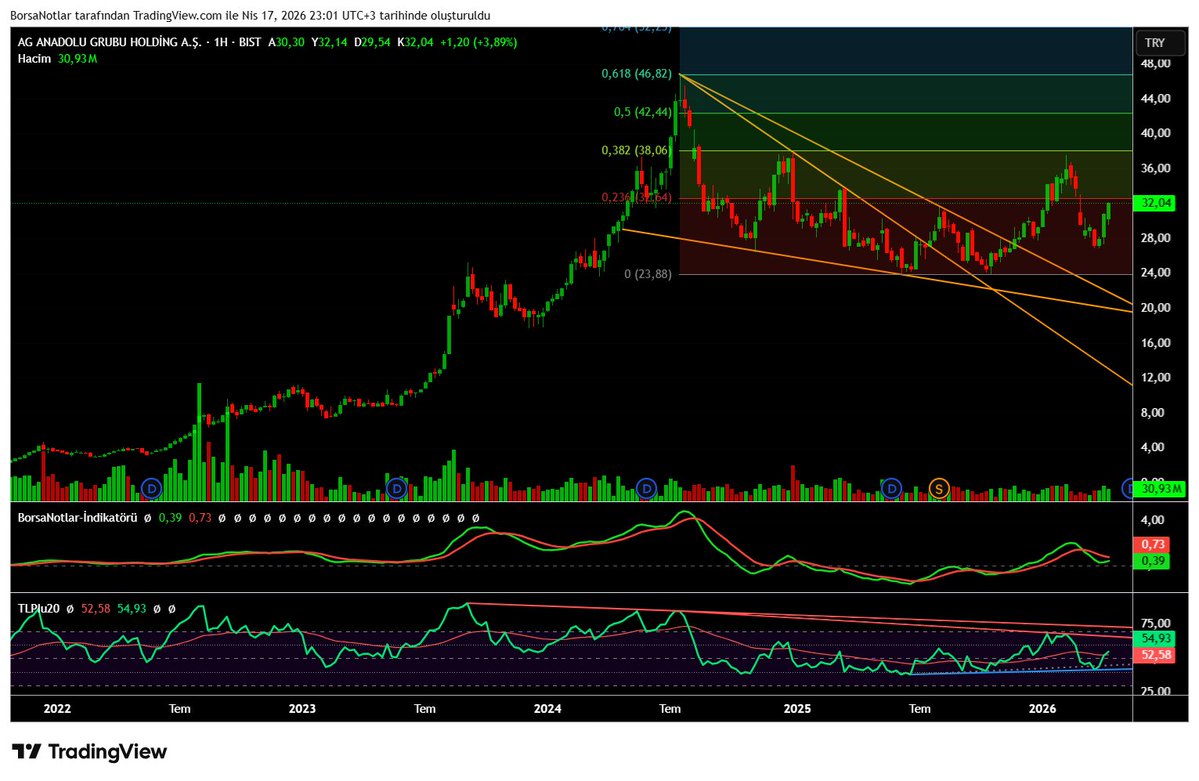1199x781 pixels.
Task: Click the current price label 32,04
Action: coord(1155,203)
